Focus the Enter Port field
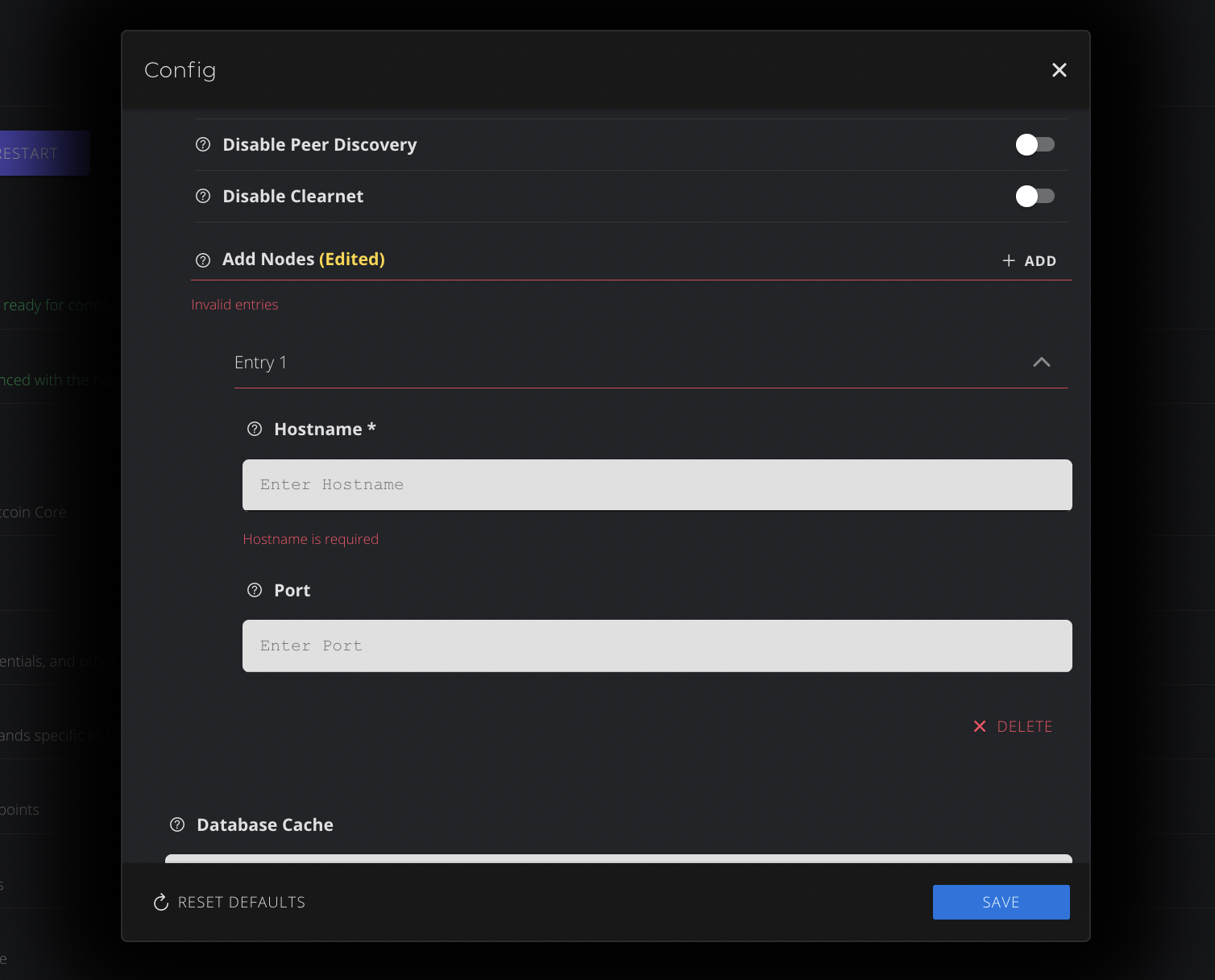Image resolution: width=1215 pixels, height=980 pixels. click(x=657, y=646)
